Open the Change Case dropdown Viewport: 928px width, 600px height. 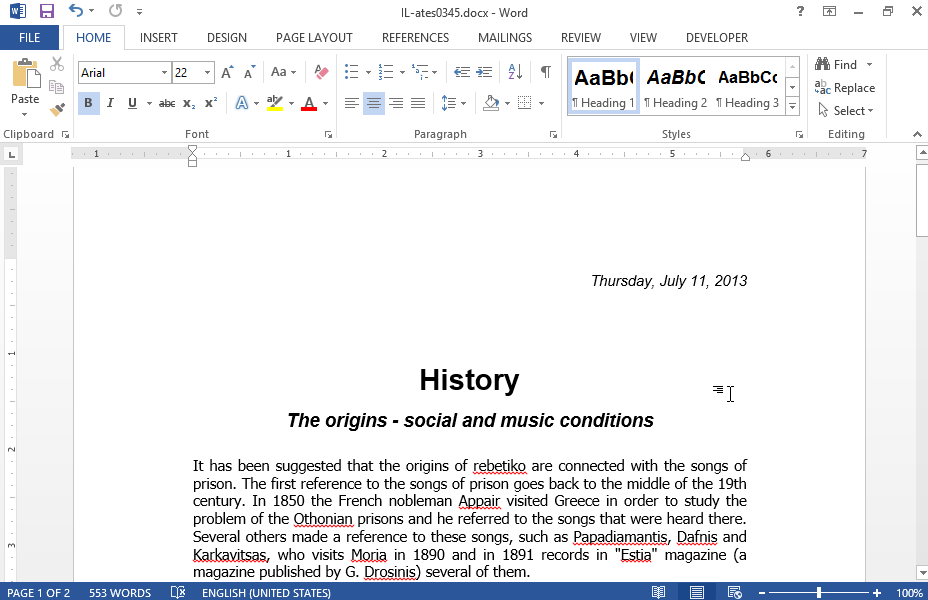[x=283, y=72]
